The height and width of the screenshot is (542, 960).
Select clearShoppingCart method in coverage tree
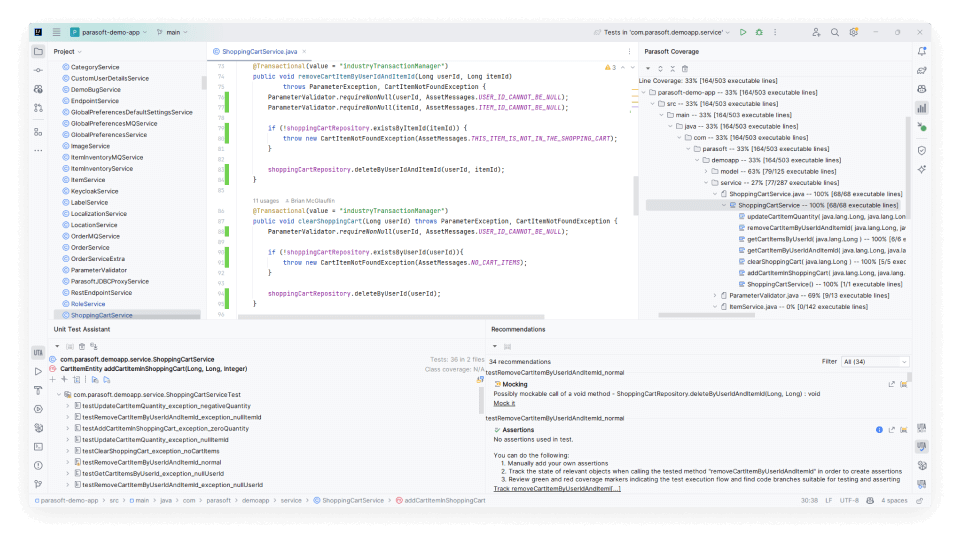click(822, 262)
